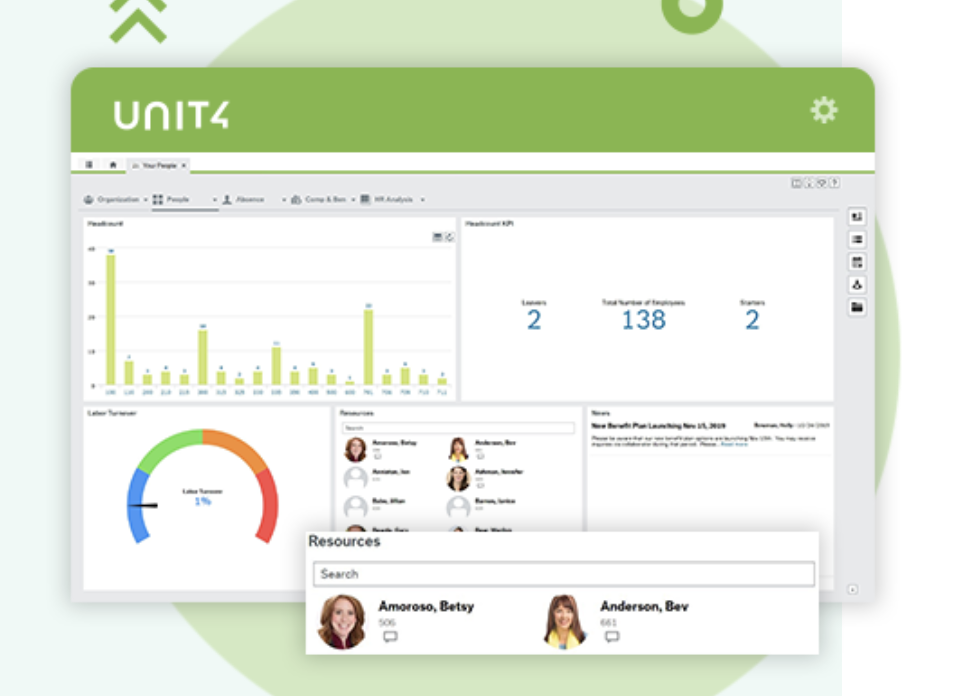Click Anderson, Bev profile photo

[x=565, y=622]
